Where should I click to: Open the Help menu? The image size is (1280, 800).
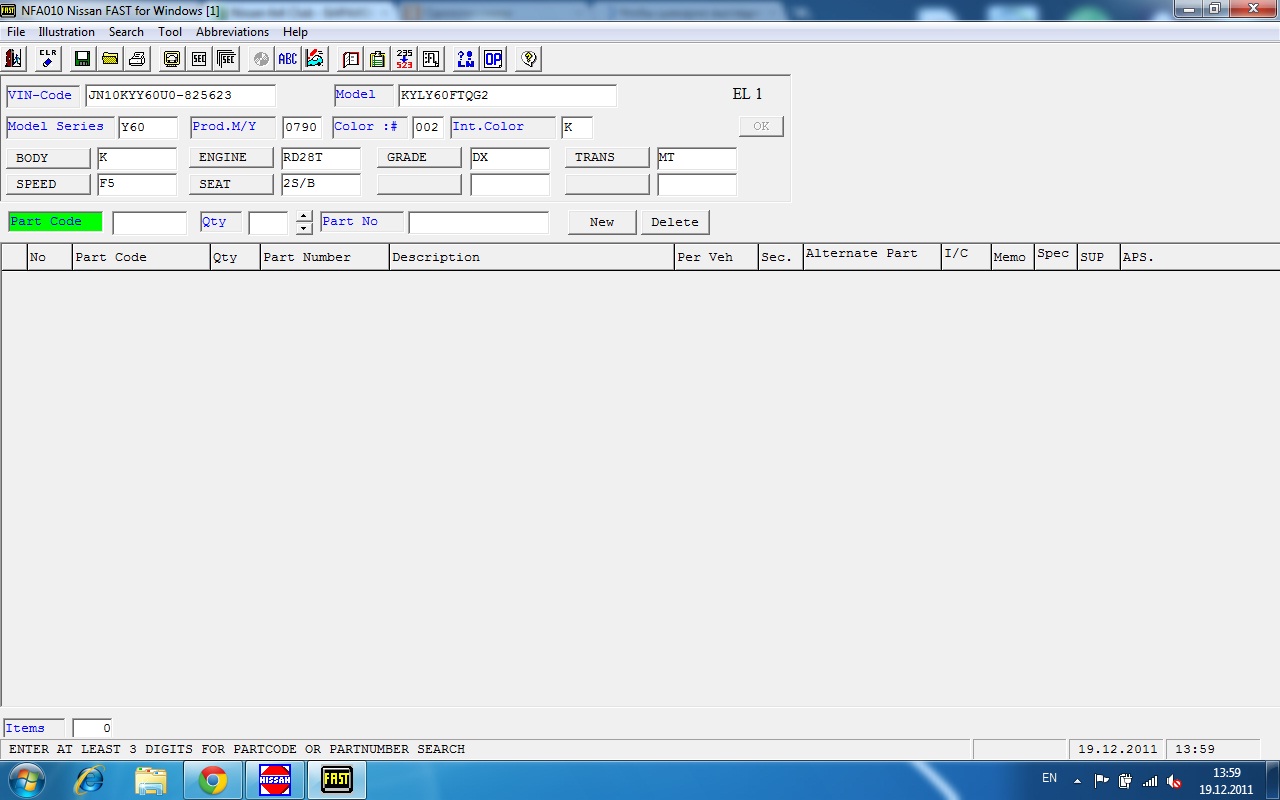295,32
